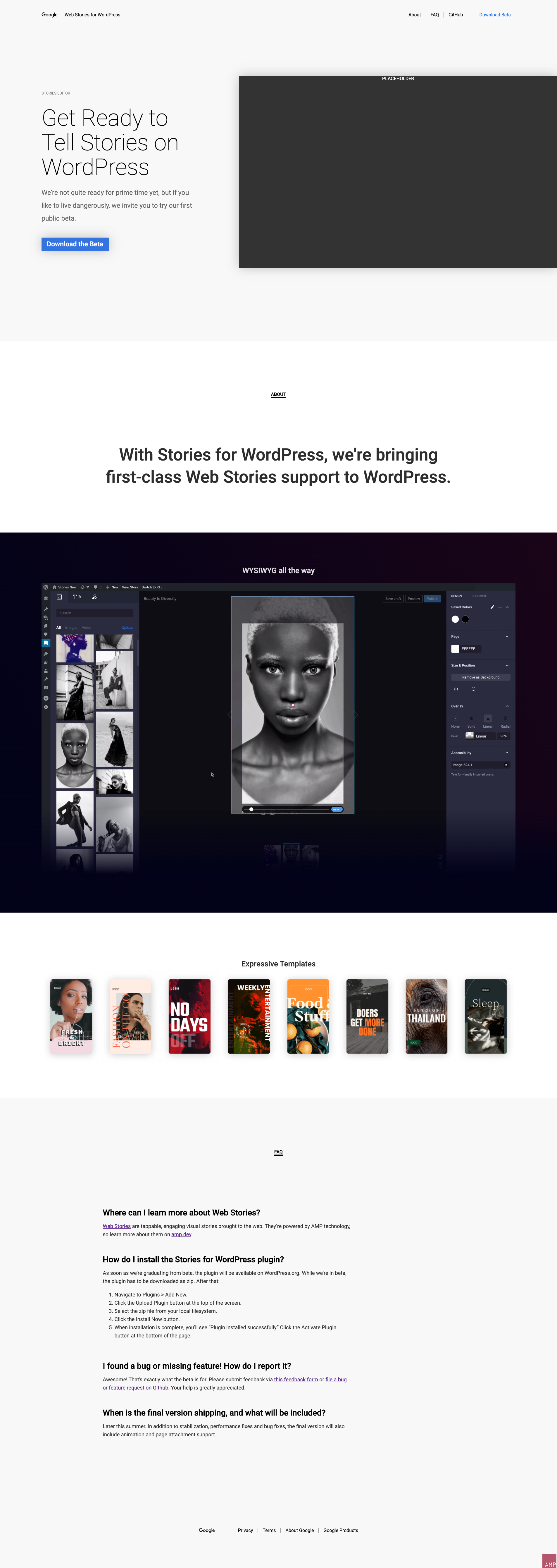Viewport: 557px width, 1568px height.
Task: Select the Text insert tab icon
Action: (77, 597)
